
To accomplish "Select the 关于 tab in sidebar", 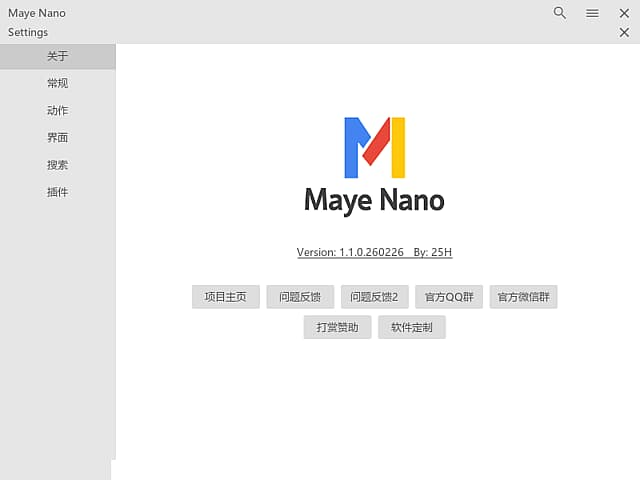I will point(57,56).
